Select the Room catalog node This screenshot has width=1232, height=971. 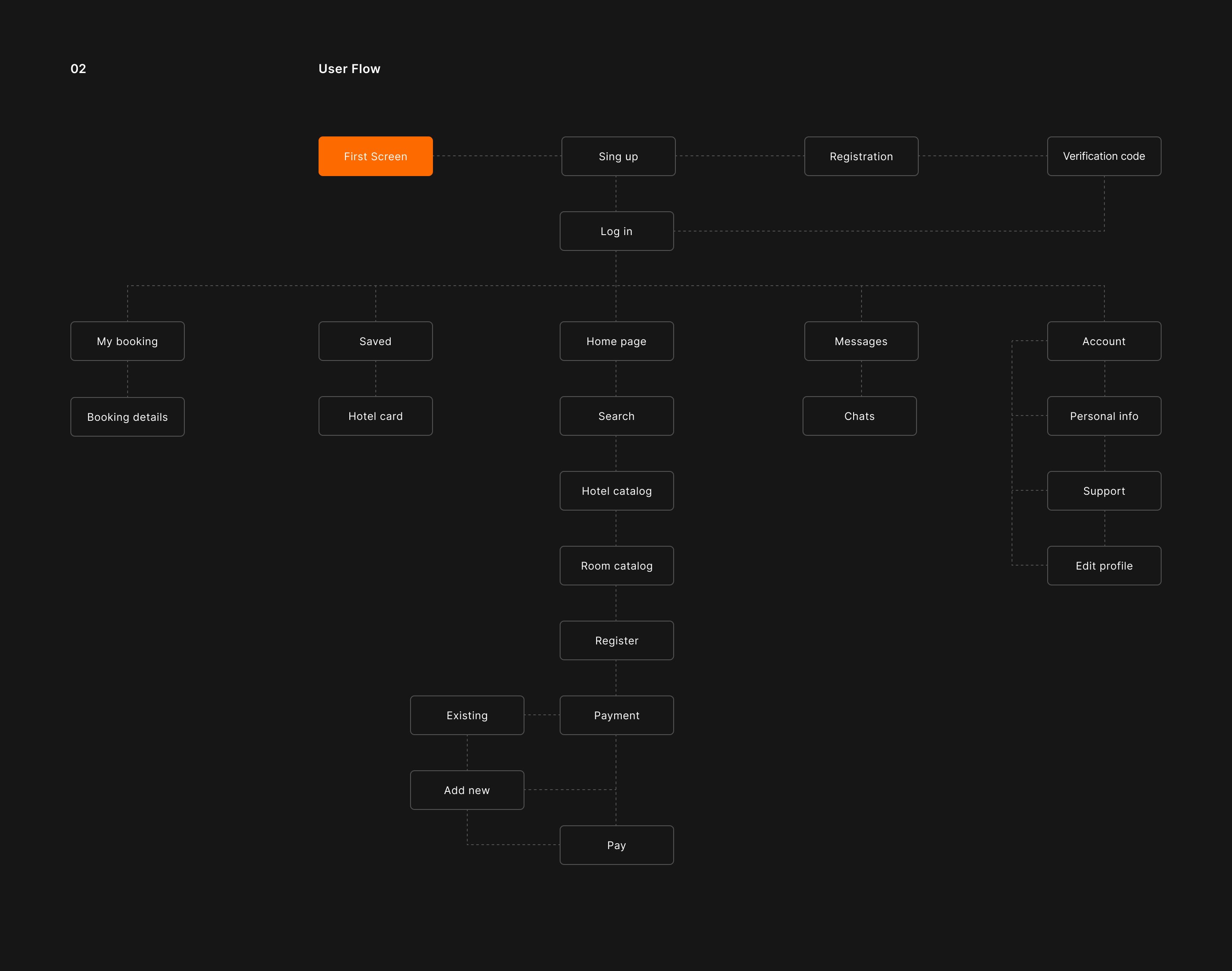coord(616,566)
